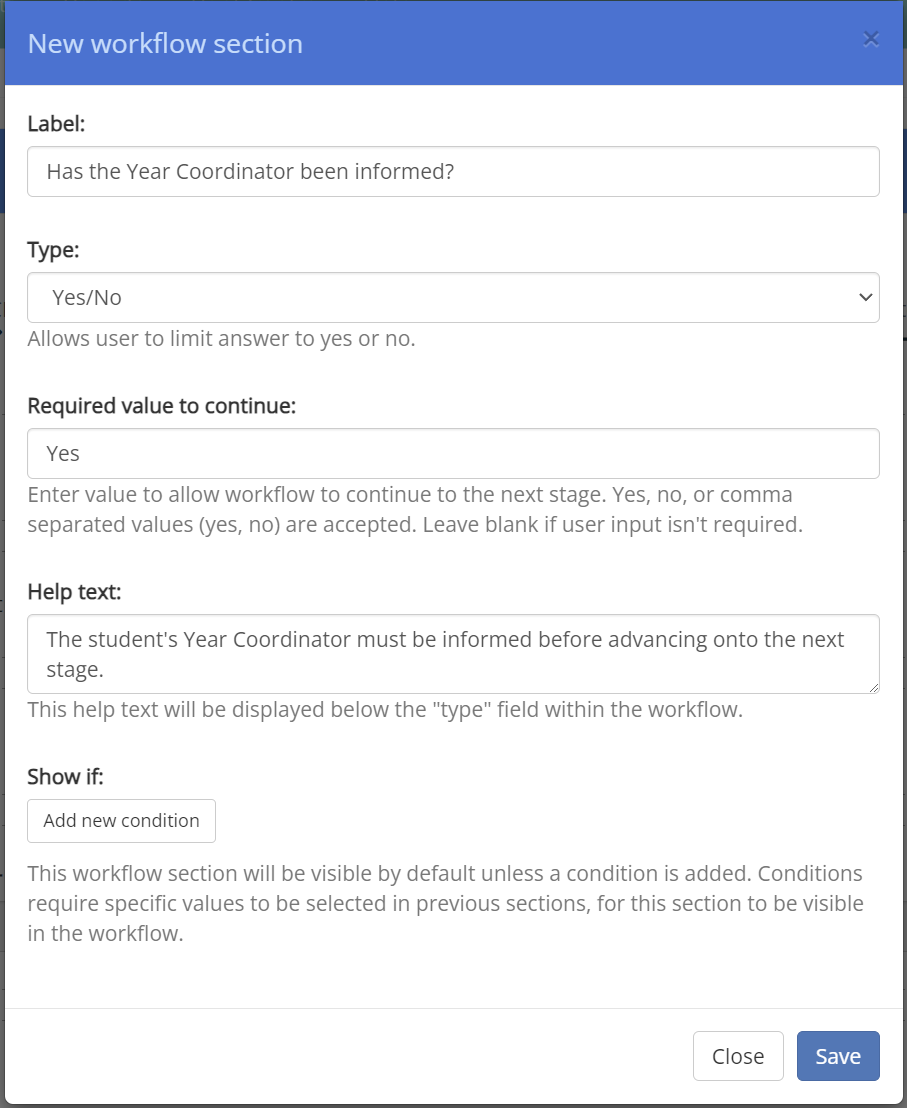Click the chevron arrow on the Type select
907x1108 pixels.
865,297
